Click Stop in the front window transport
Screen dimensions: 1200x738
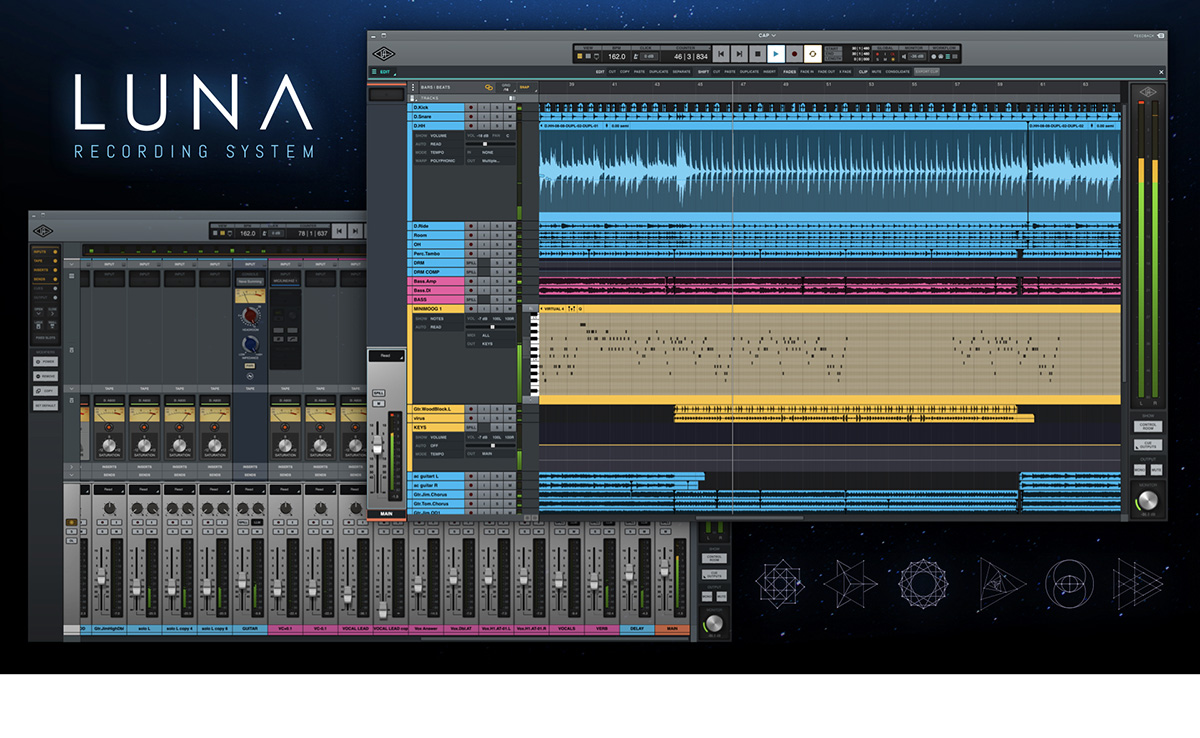click(758, 54)
